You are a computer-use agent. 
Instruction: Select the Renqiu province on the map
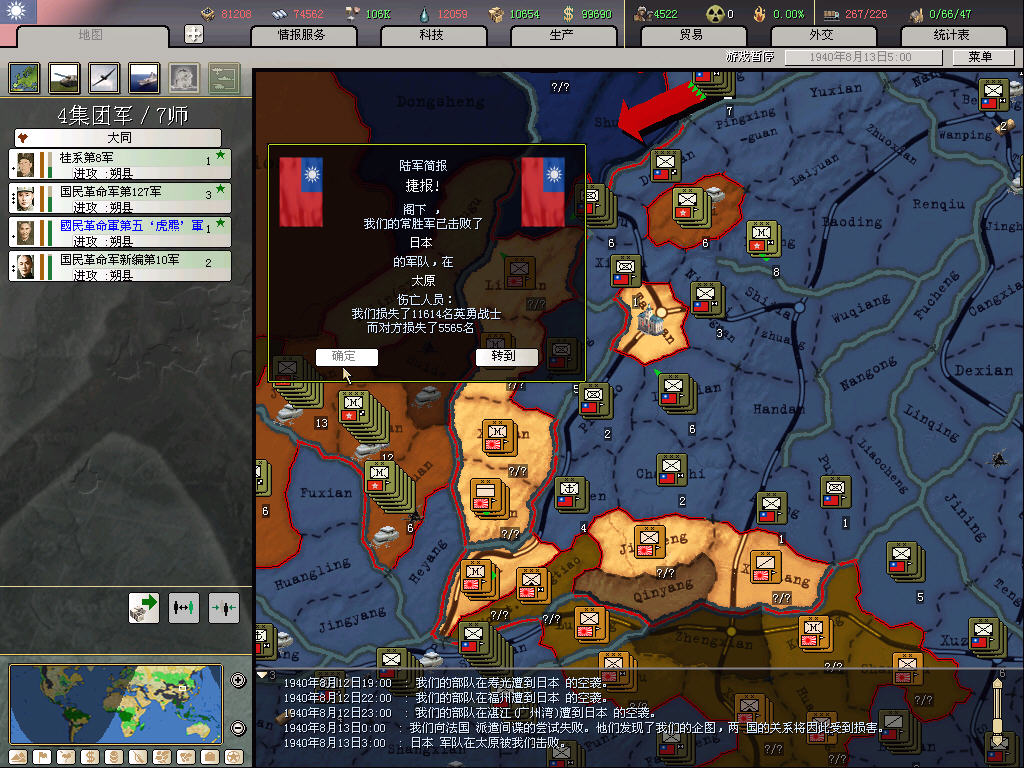click(938, 204)
